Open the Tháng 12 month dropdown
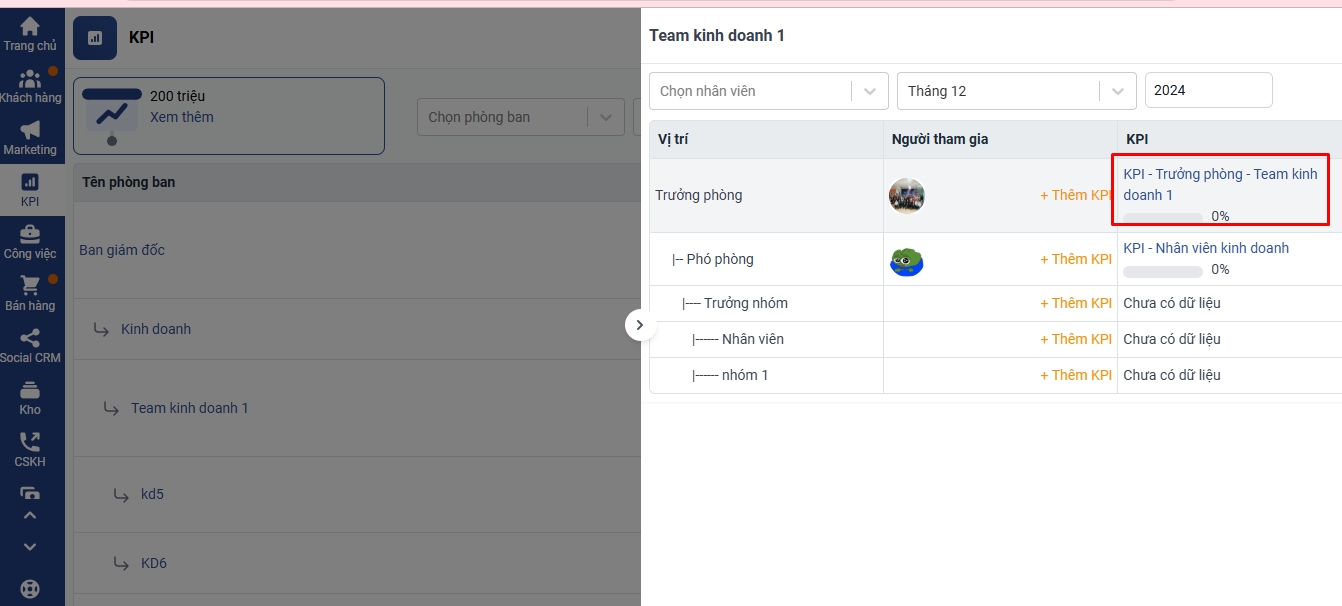The image size is (1342, 606). [x=1016, y=91]
